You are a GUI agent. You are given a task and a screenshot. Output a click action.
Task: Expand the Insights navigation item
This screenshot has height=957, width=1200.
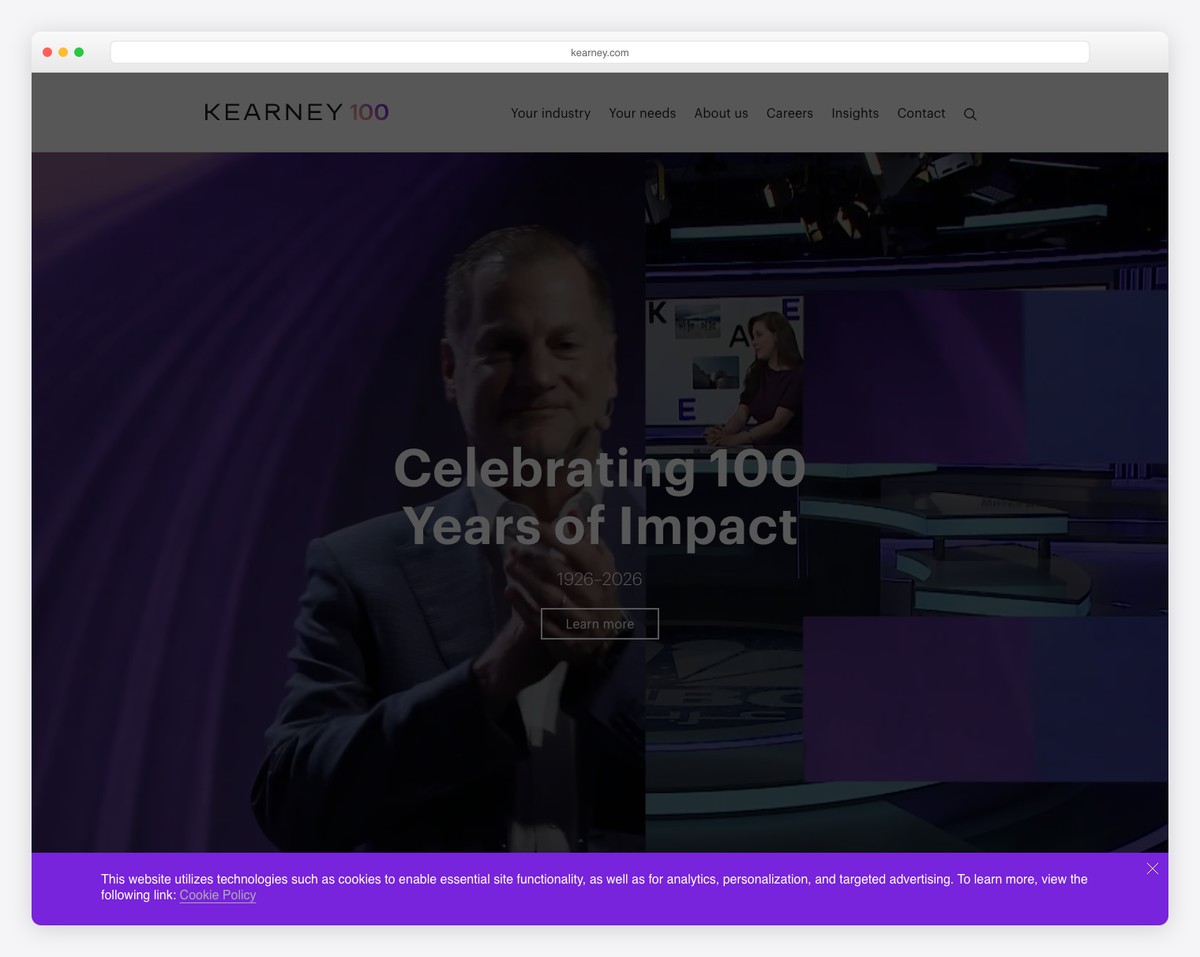point(854,113)
